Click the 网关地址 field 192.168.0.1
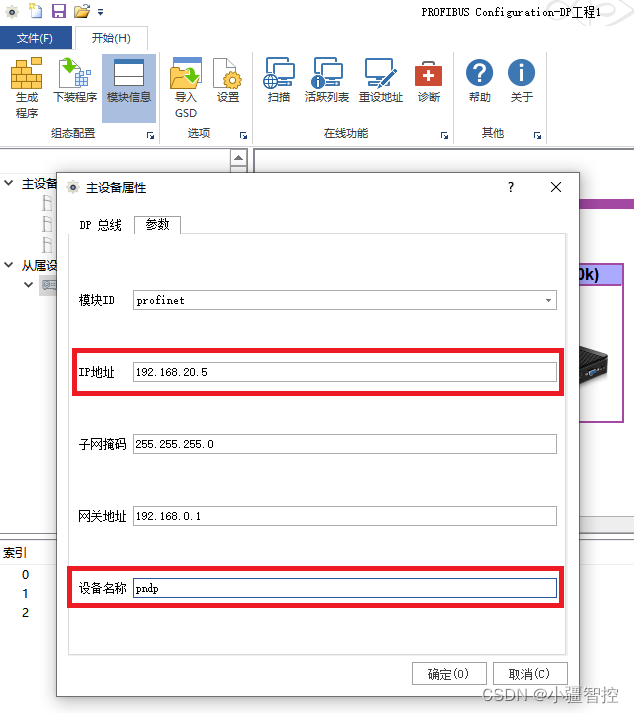The height and width of the screenshot is (713, 634). coord(344,516)
